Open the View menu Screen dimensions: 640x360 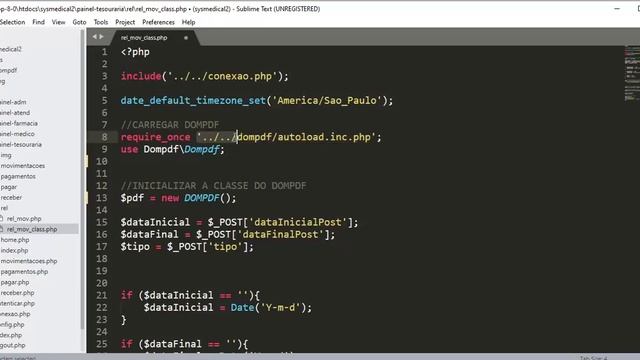(58, 22)
